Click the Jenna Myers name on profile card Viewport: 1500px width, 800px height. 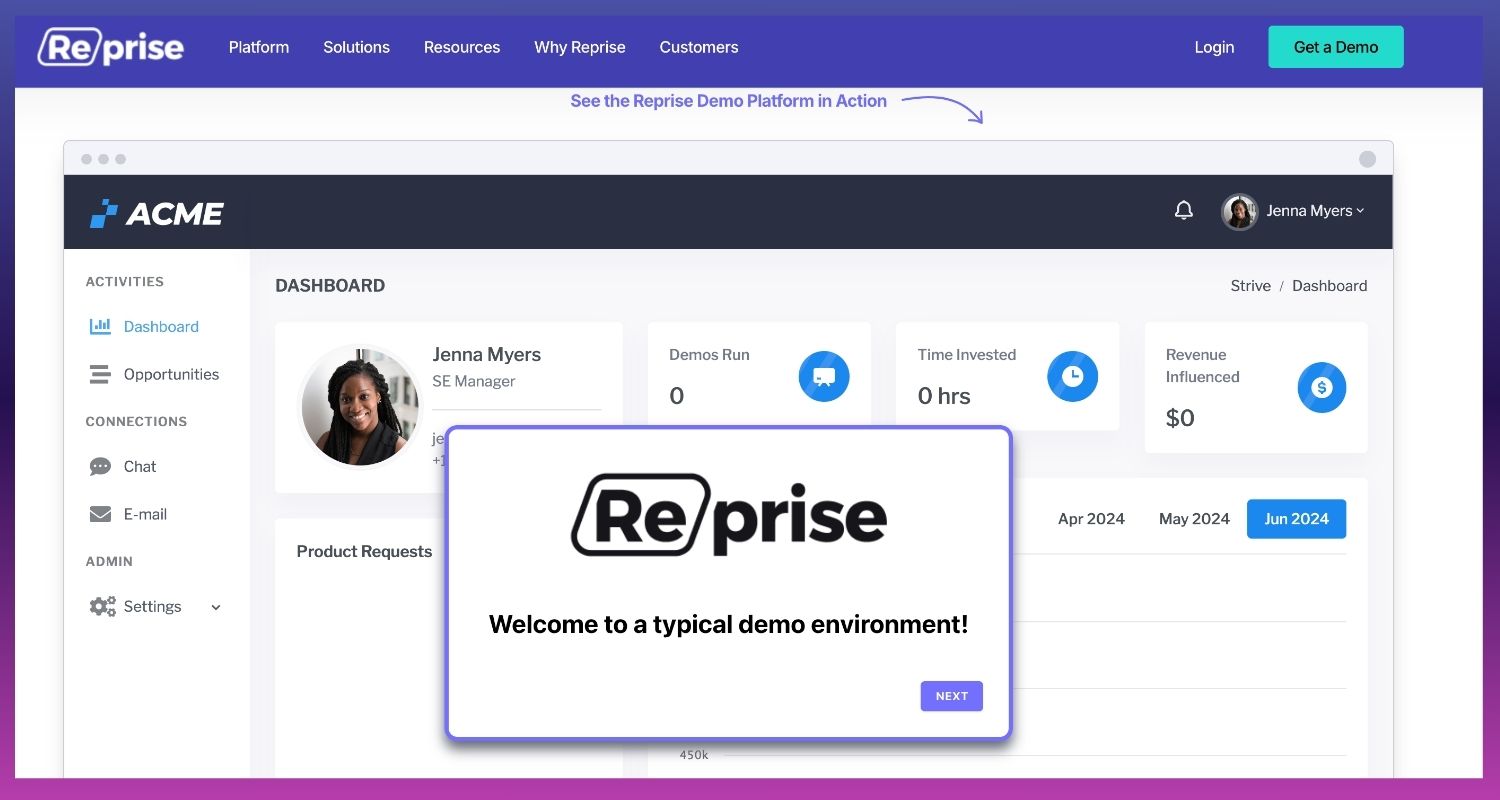click(x=487, y=355)
